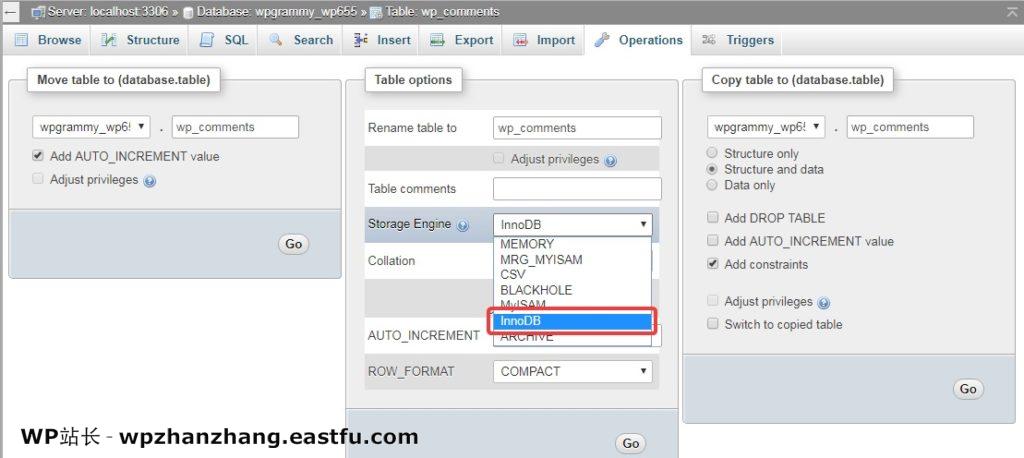Click the Export icon
The image size is (1024, 458).
click(x=438, y=40)
